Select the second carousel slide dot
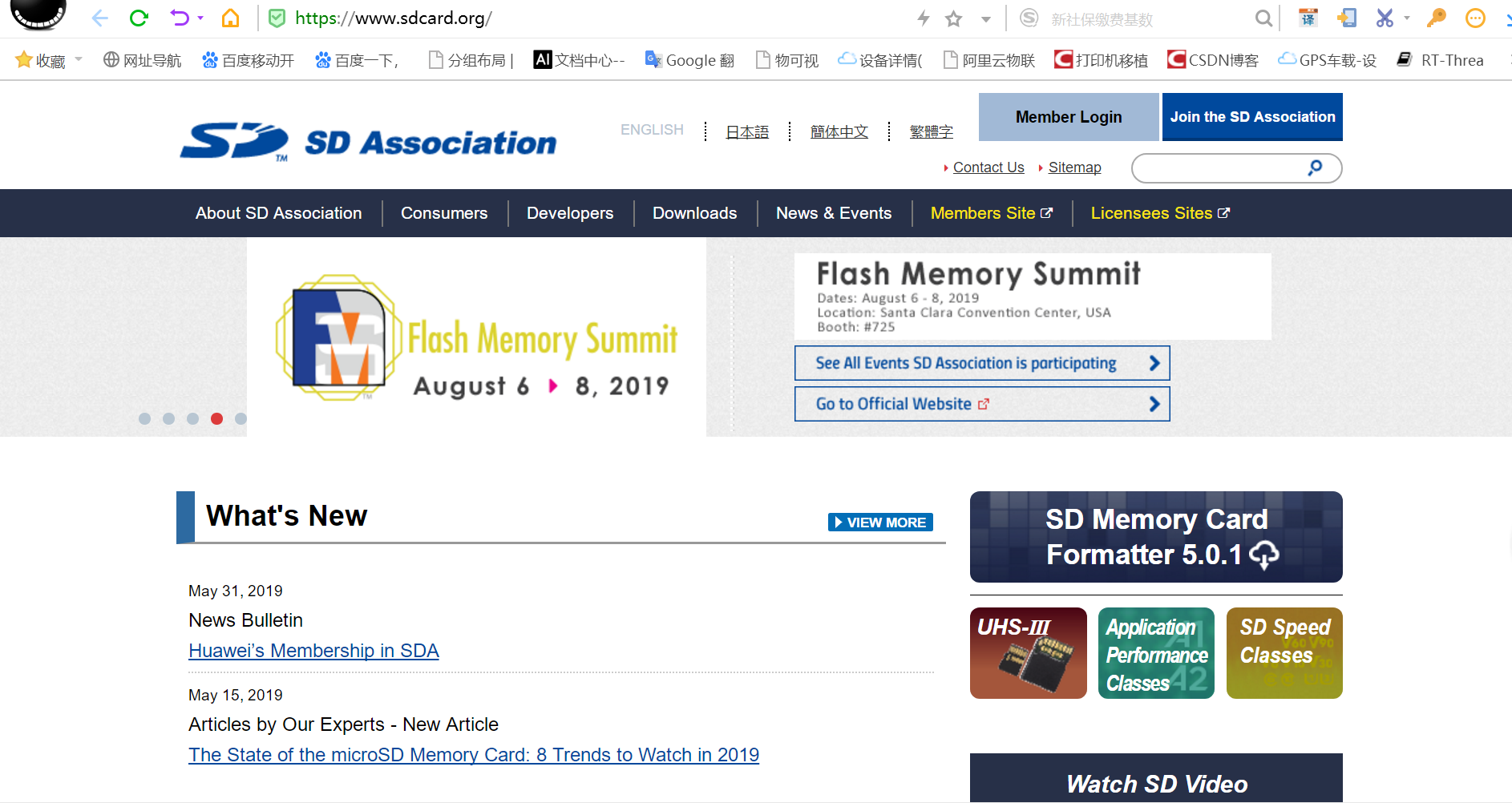1512x803 pixels. pyautogui.click(x=168, y=418)
